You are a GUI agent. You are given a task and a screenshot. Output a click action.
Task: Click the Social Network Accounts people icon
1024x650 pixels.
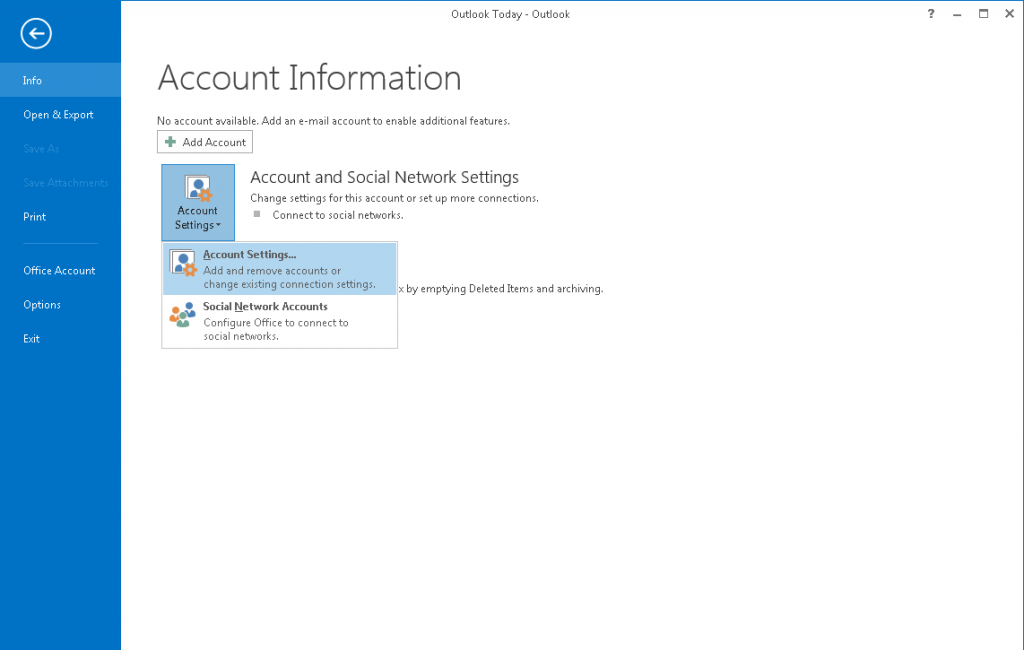pos(183,314)
